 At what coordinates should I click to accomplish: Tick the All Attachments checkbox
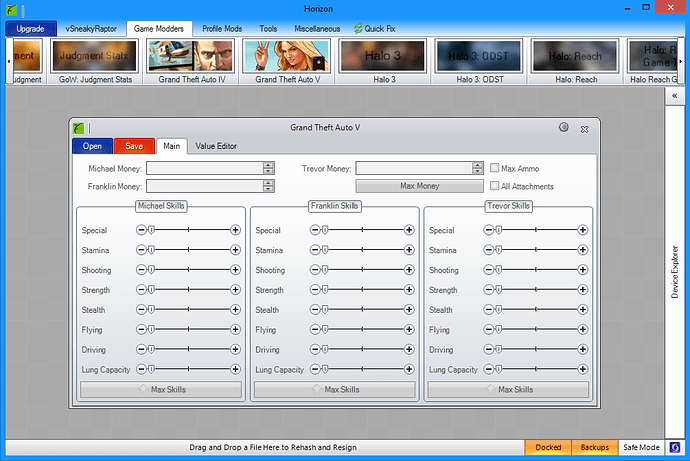coord(495,186)
